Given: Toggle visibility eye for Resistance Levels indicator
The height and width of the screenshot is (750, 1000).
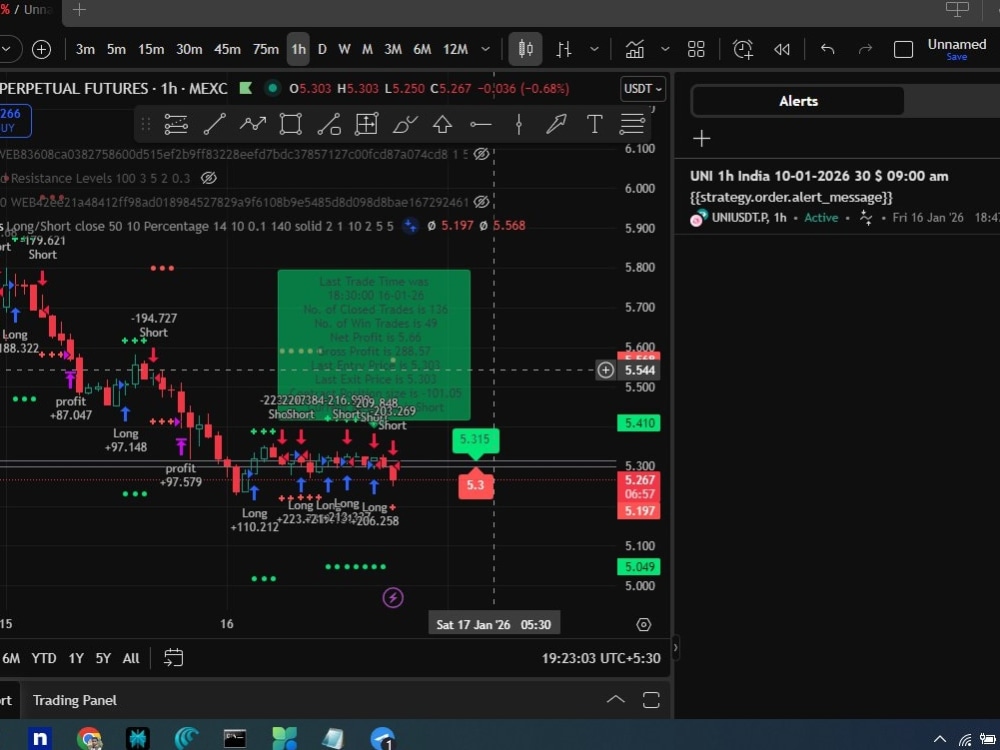Looking at the screenshot, I should pyautogui.click(x=209, y=178).
